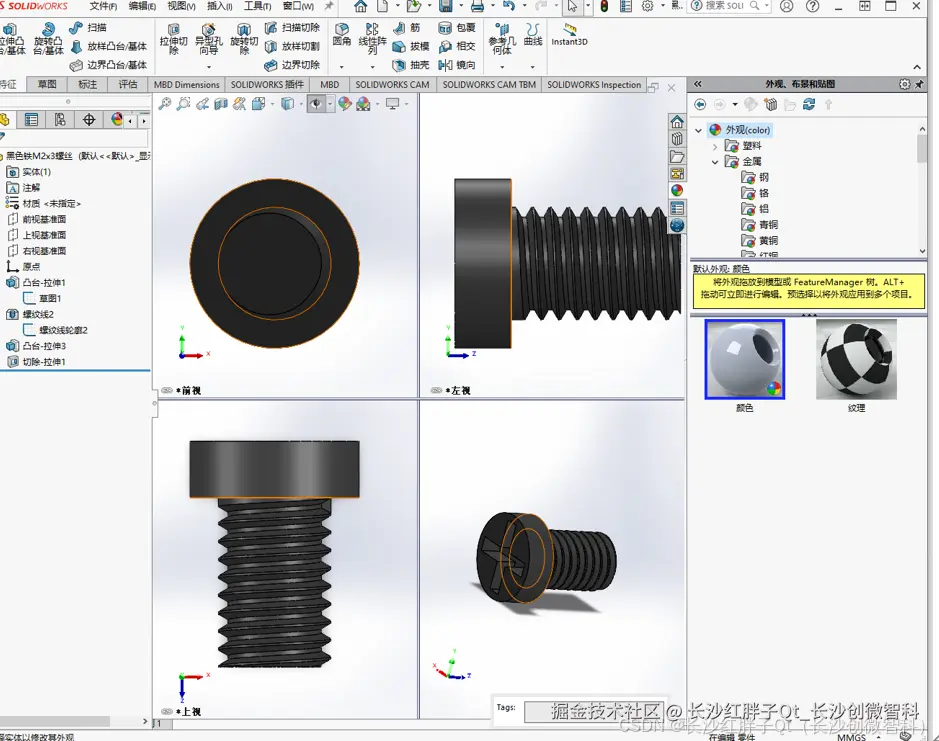Image resolution: width=939 pixels, height=741 pixels.
Task: Click the Section View icon in view toolbar
Action: tap(221, 104)
